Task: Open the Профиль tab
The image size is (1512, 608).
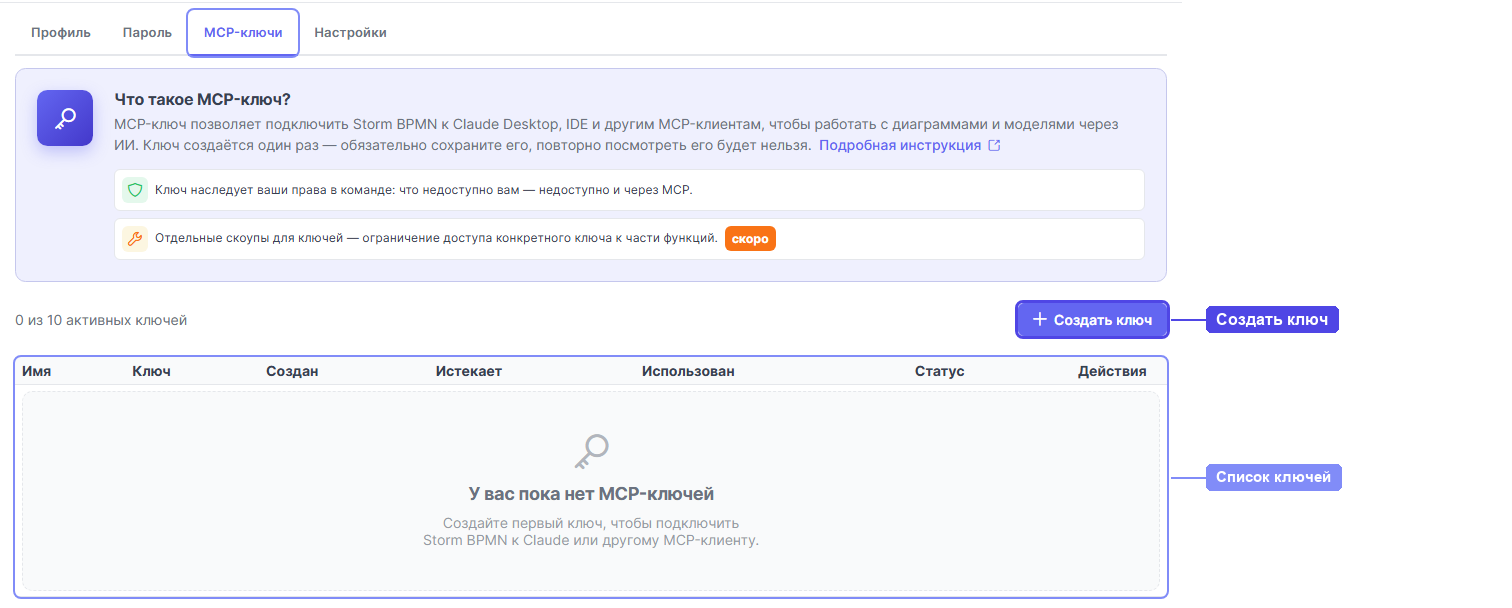Action: [61, 33]
